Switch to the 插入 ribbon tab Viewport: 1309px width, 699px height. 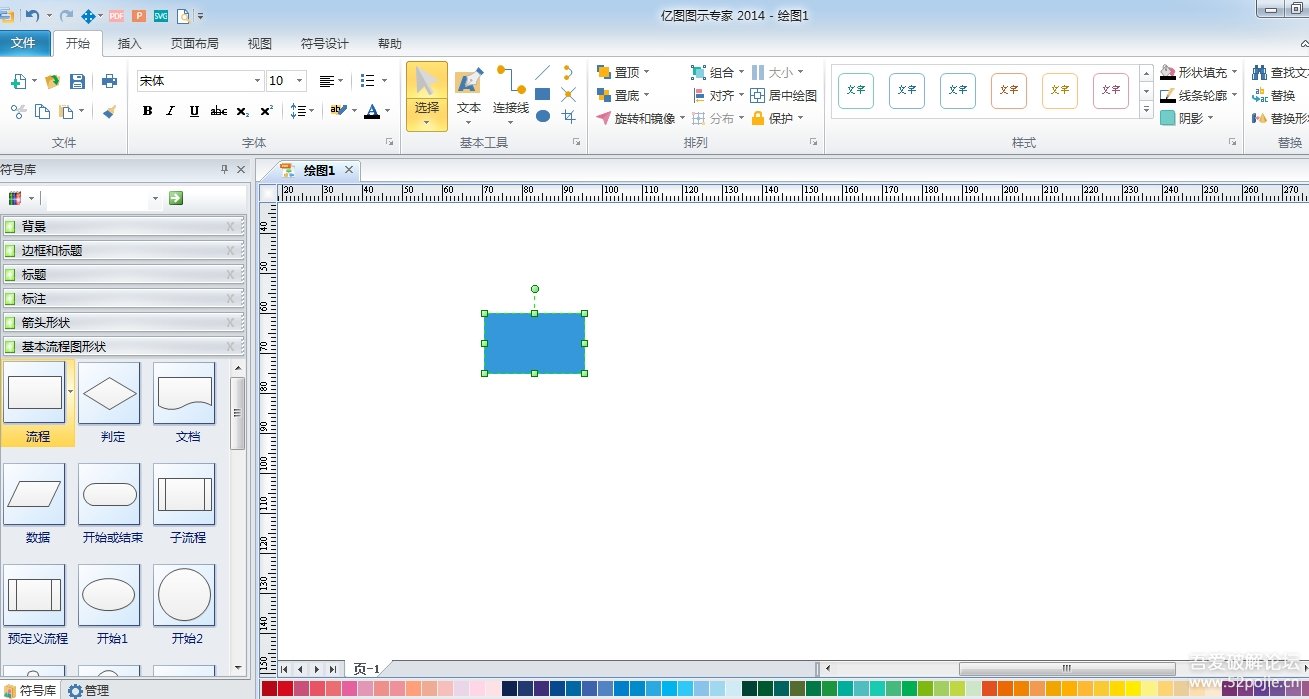click(130, 44)
